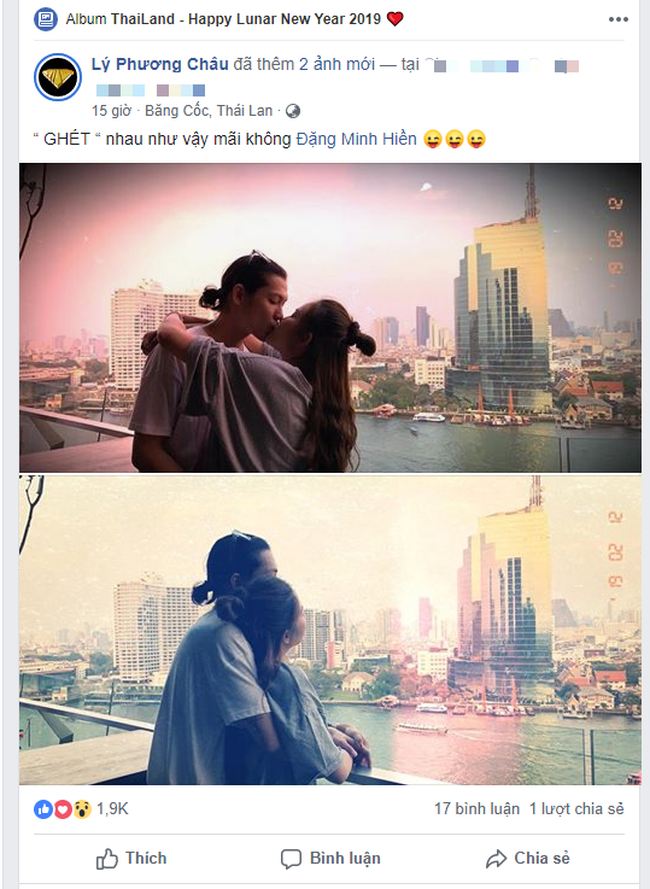Open the Lý Phương Châu profile link
Image resolution: width=650 pixels, height=889 pixels.
pyautogui.click(x=160, y=65)
